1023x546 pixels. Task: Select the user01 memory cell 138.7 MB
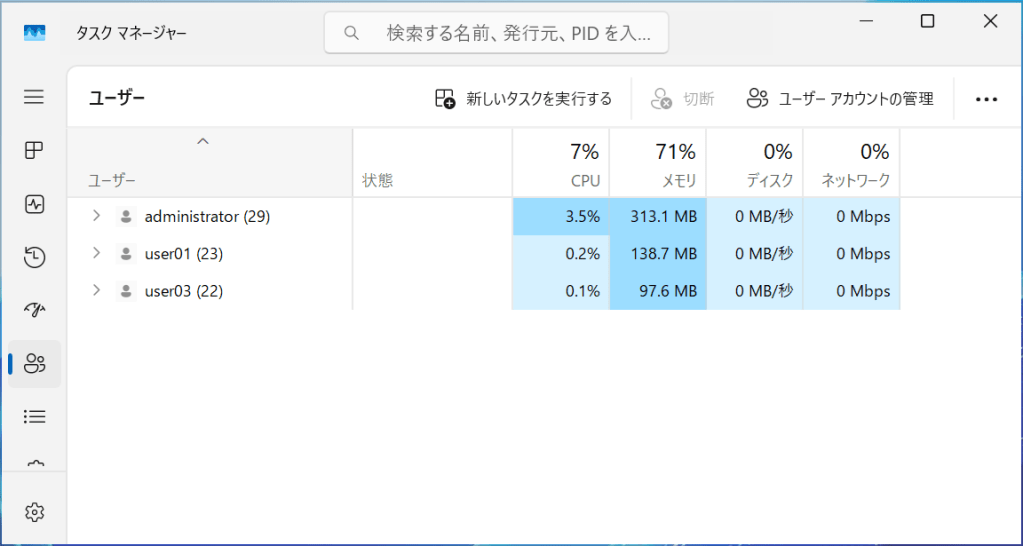pos(657,254)
